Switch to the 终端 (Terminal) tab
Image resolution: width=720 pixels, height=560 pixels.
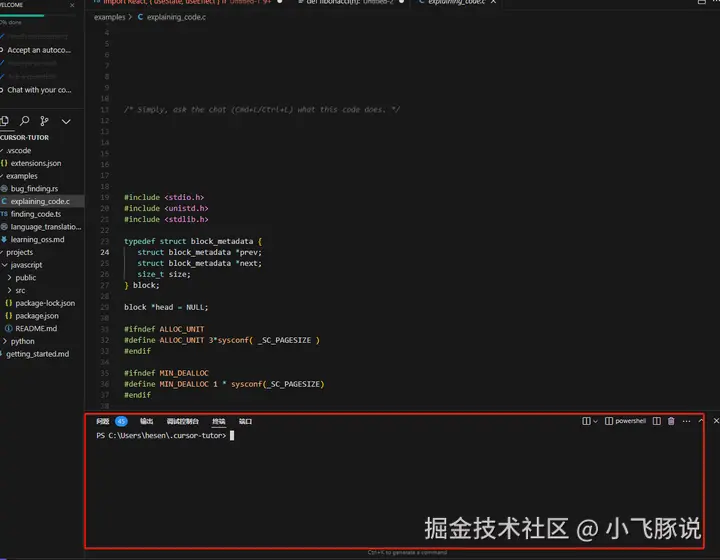(219, 421)
